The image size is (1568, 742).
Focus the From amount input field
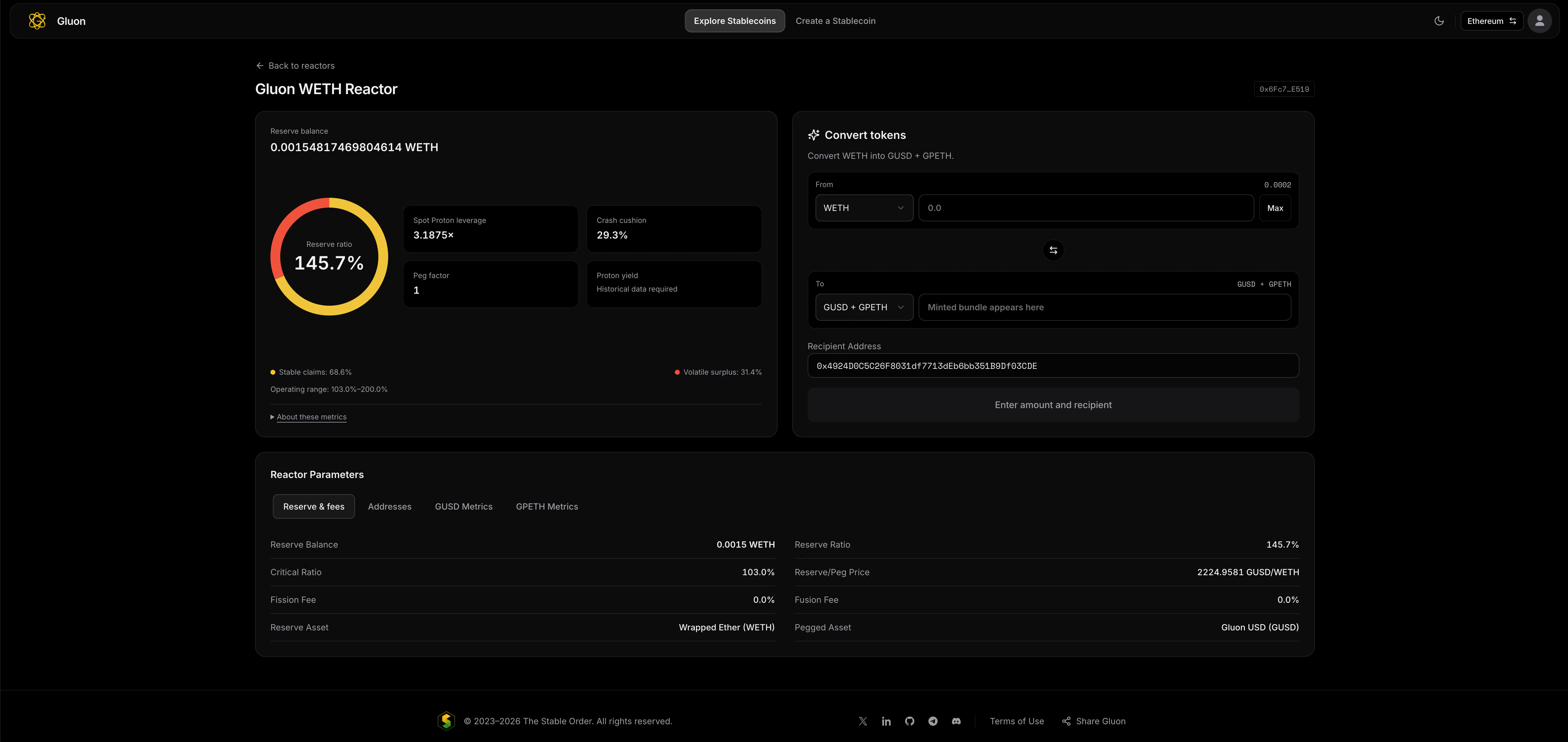click(1086, 208)
